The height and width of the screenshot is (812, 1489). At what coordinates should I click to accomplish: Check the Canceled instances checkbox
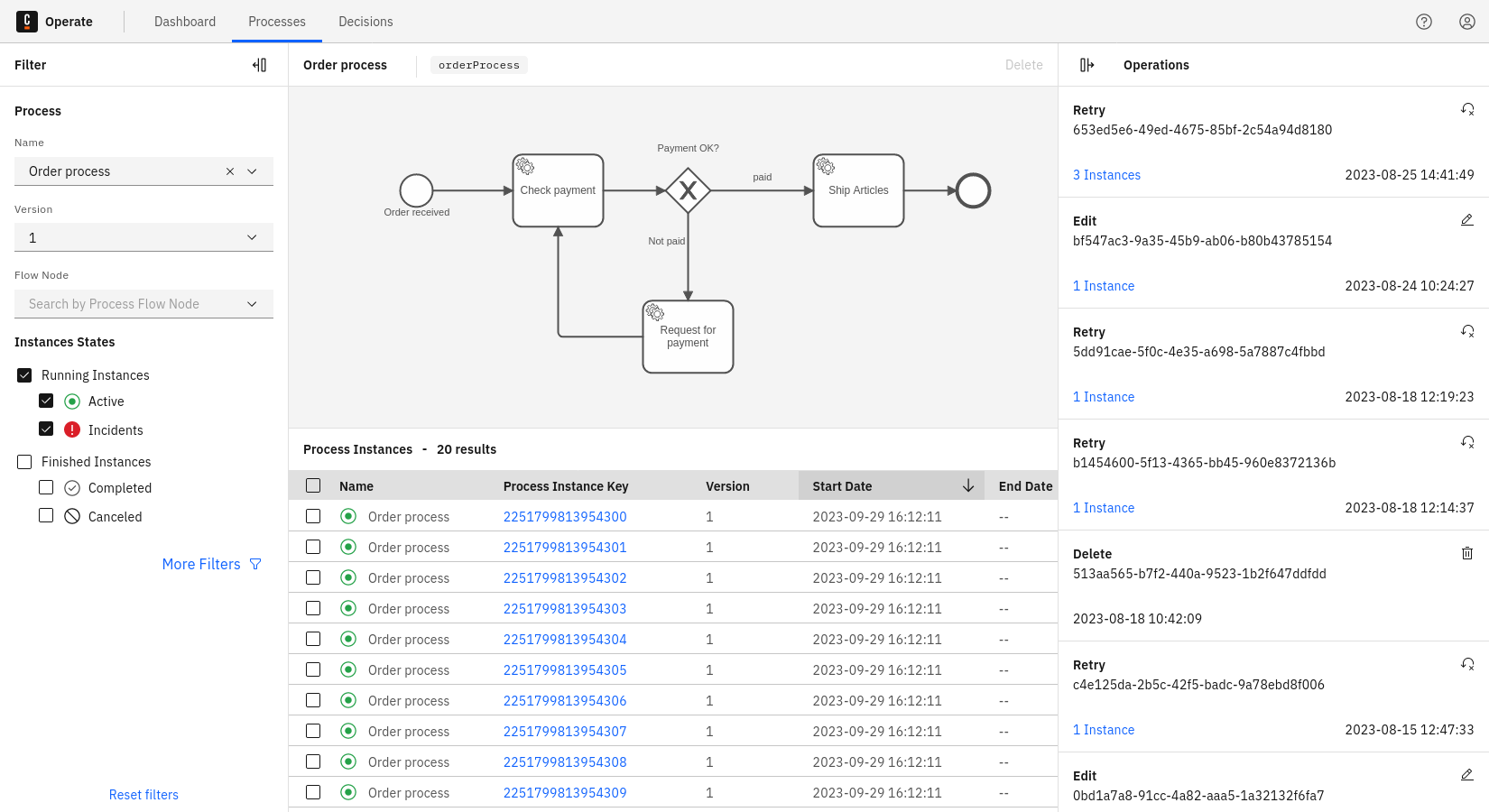(46, 516)
